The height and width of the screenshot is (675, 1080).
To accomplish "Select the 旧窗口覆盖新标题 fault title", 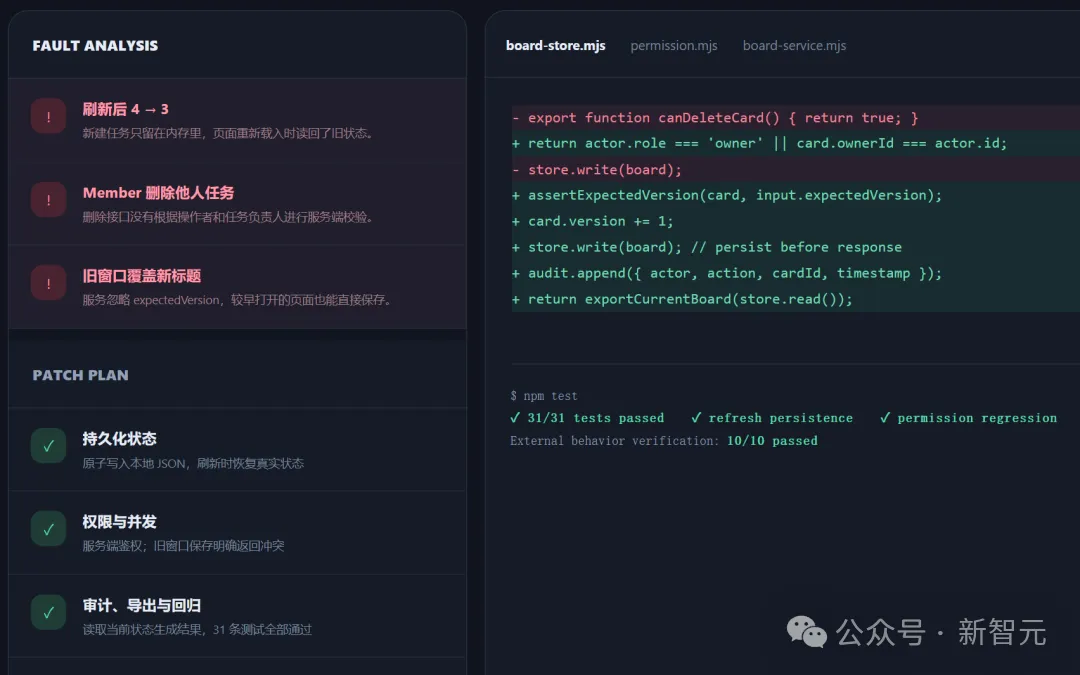I will pyautogui.click(x=142, y=276).
